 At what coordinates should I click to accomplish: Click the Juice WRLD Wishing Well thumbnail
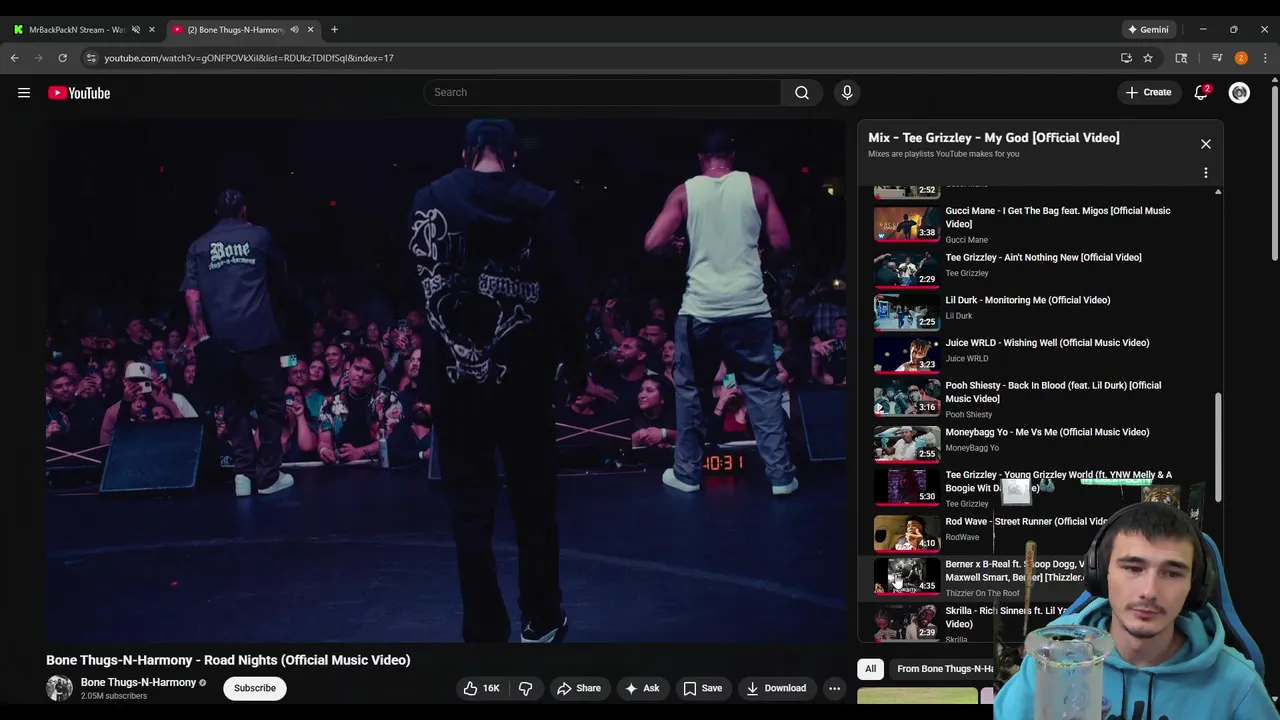pos(907,355)
